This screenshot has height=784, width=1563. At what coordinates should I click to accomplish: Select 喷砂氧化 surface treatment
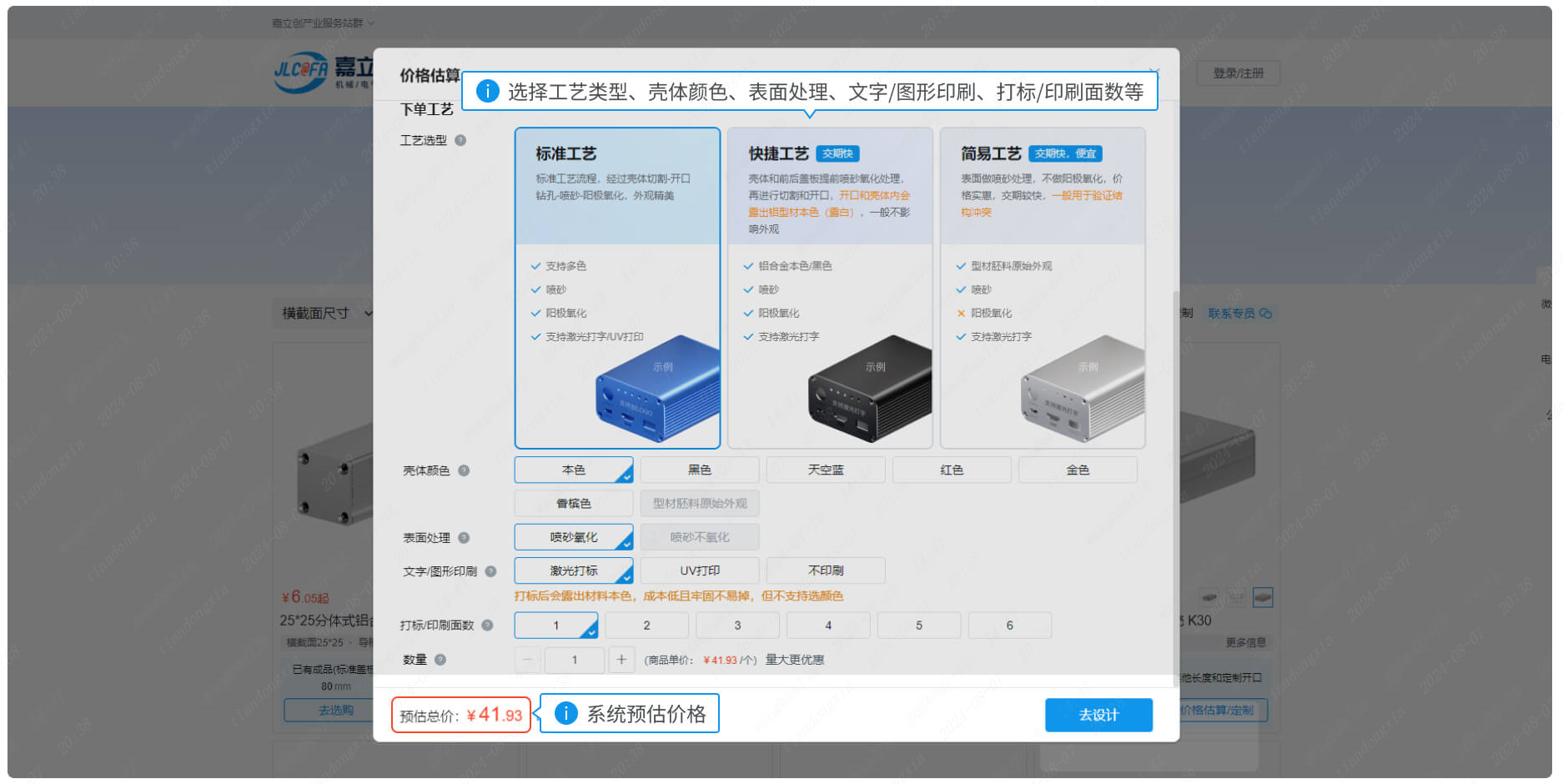click(574, 537)
